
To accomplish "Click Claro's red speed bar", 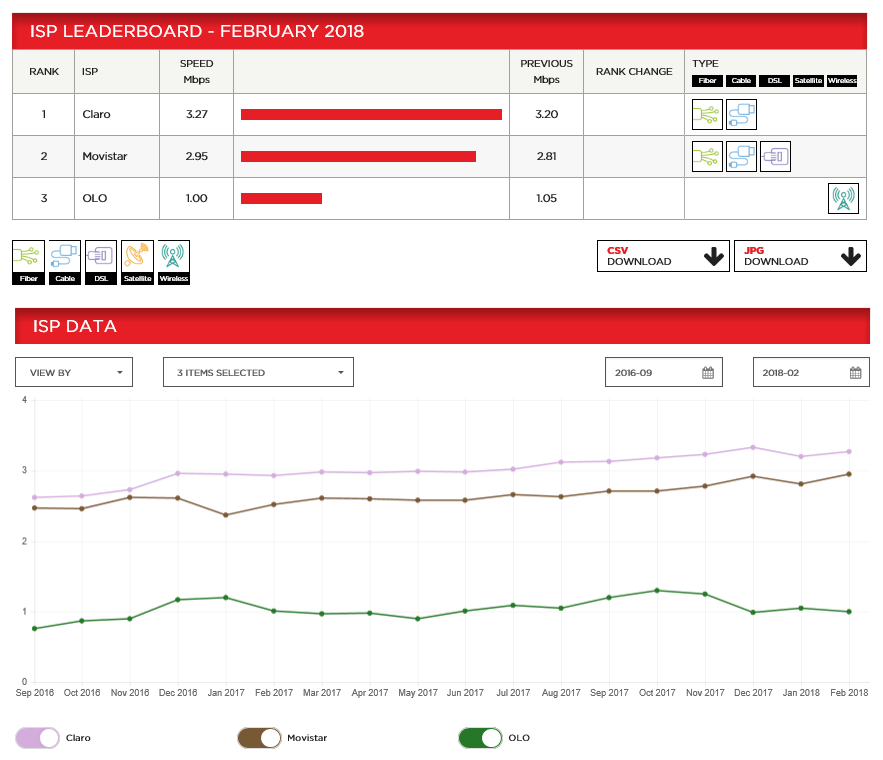I will pyautogui.click(x=371, y=114).
